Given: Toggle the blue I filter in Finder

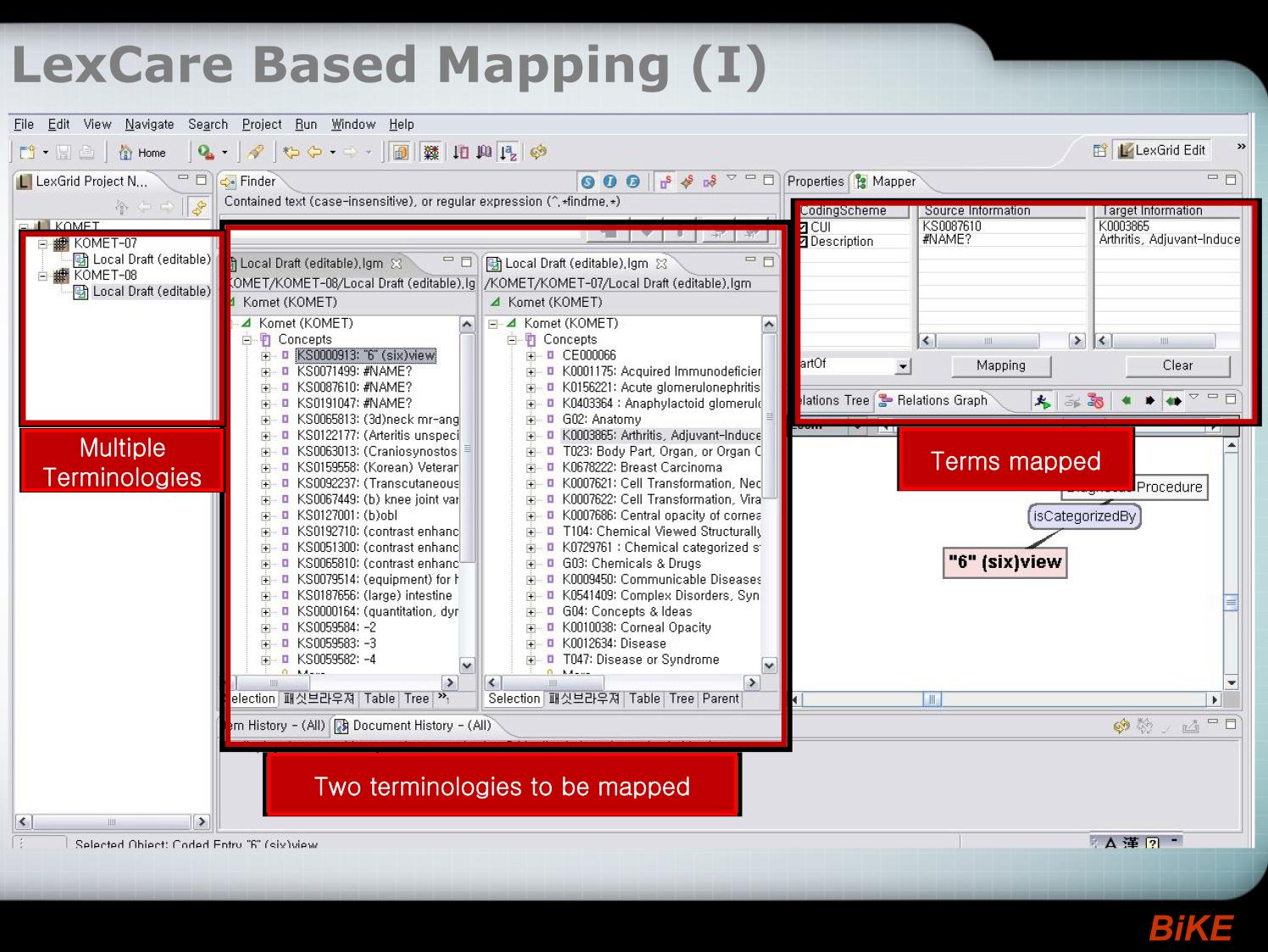Looking at the screenshot, I should tap(610, 181).
